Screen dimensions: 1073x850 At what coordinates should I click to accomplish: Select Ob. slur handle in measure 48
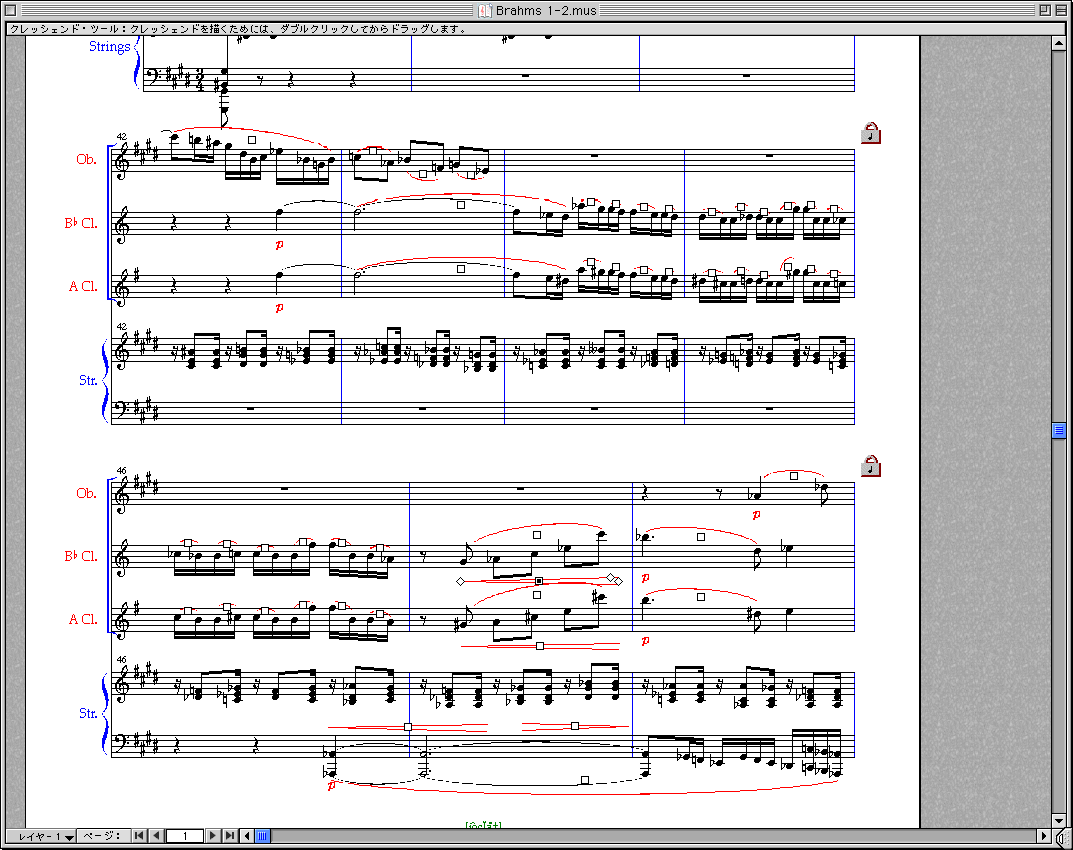794,476
